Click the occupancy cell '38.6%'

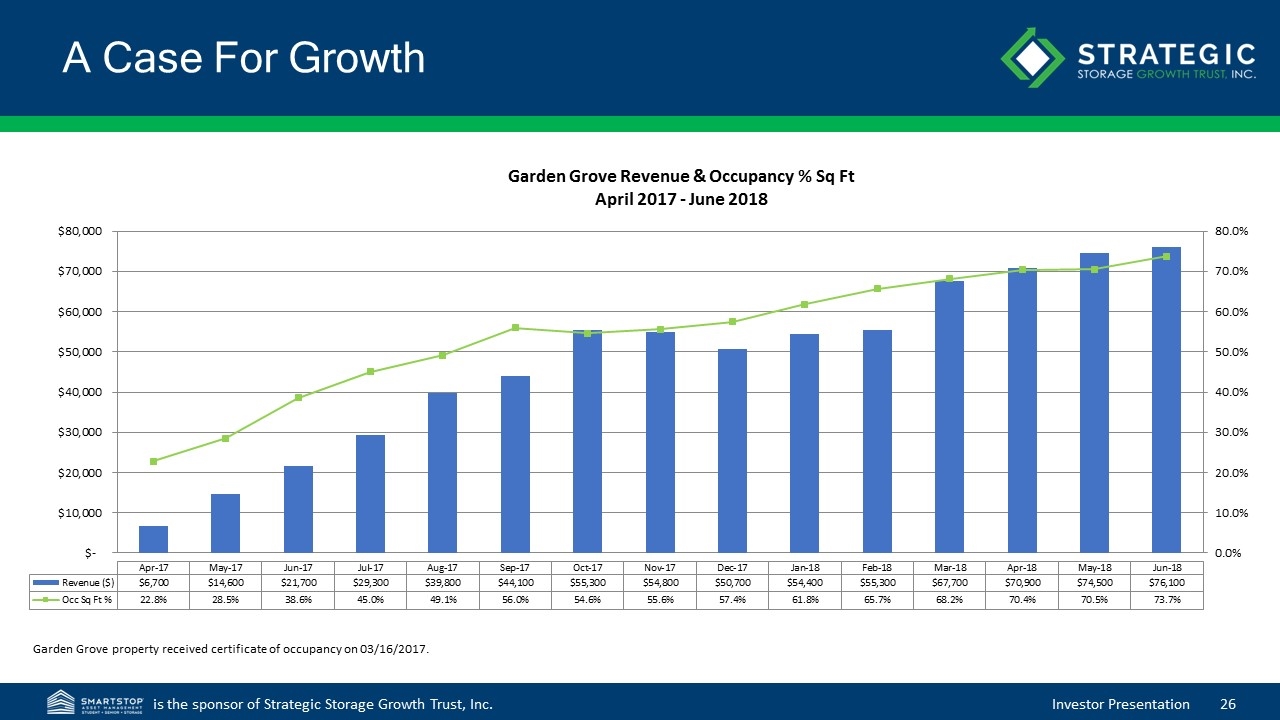coord(298,600)
